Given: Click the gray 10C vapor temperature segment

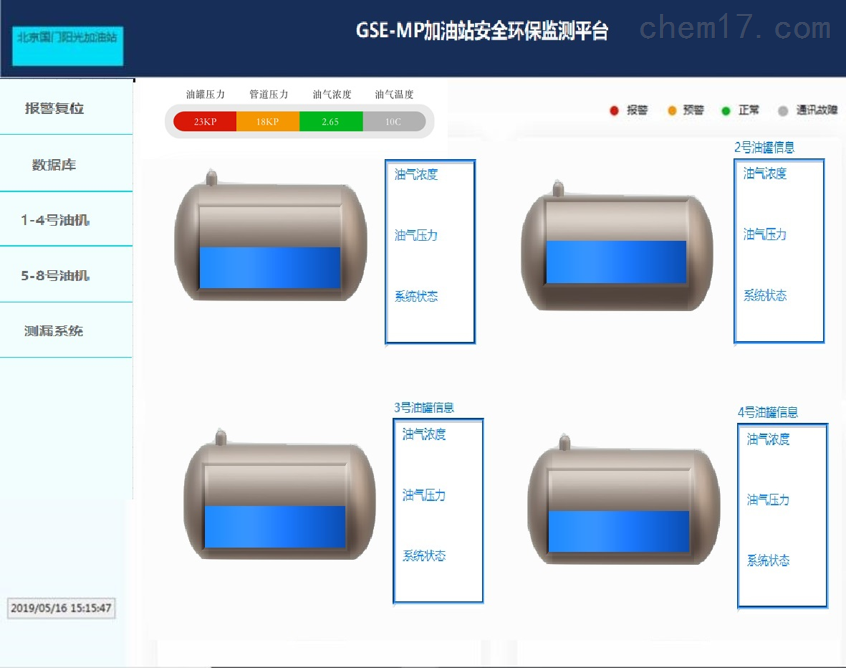Looking at the screenshot, I should tap(394, 121).
